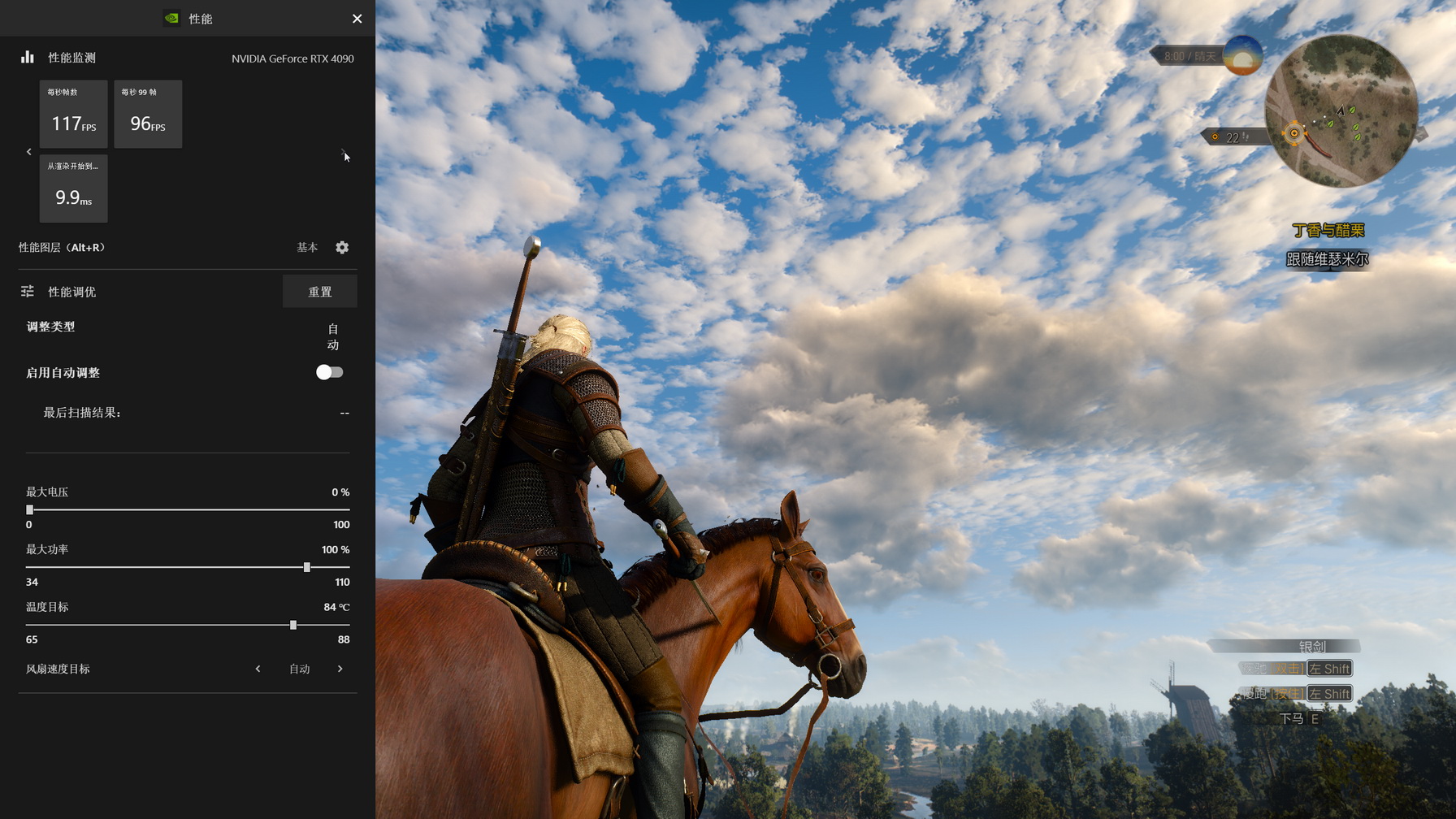Select the 117 FPS metric tile
The image size is (1456, 819).
tap(74, 114)
